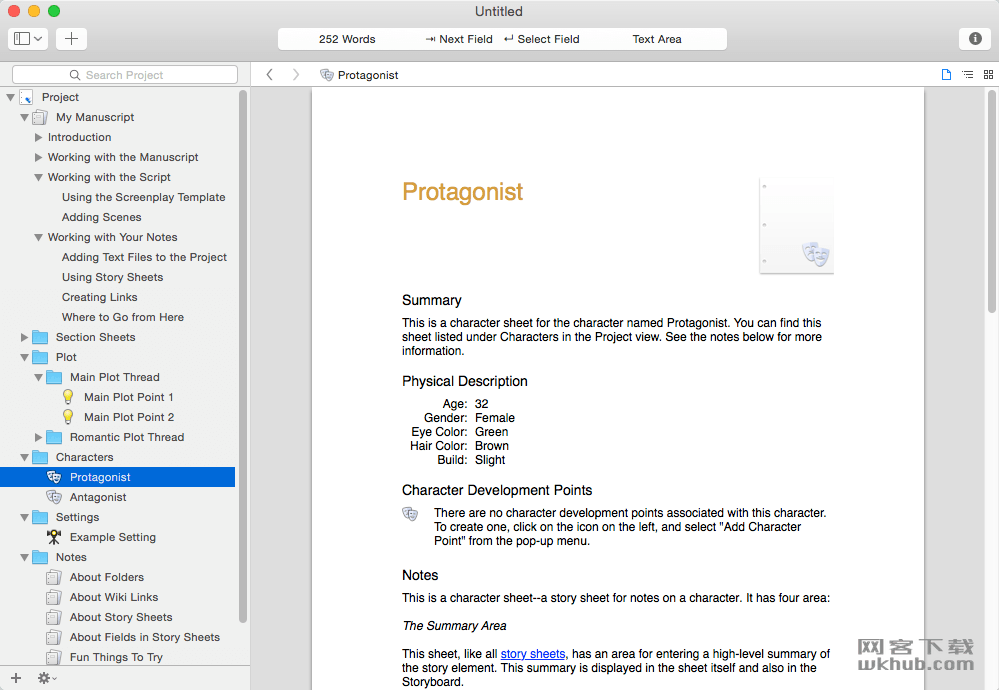This screenshot has width=999, height=690.
Task: Switch to single document view icon
Action: point(946,75)
